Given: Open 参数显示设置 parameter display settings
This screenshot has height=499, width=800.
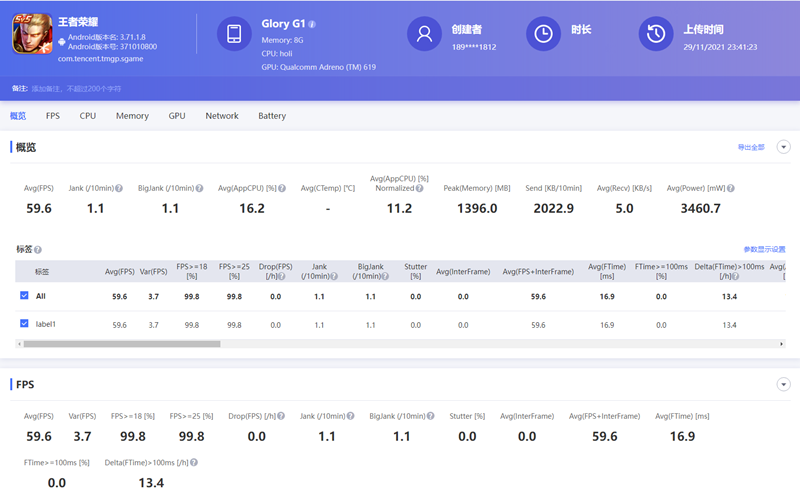Looking at the screenshot, I should click(x=764, y=249).
